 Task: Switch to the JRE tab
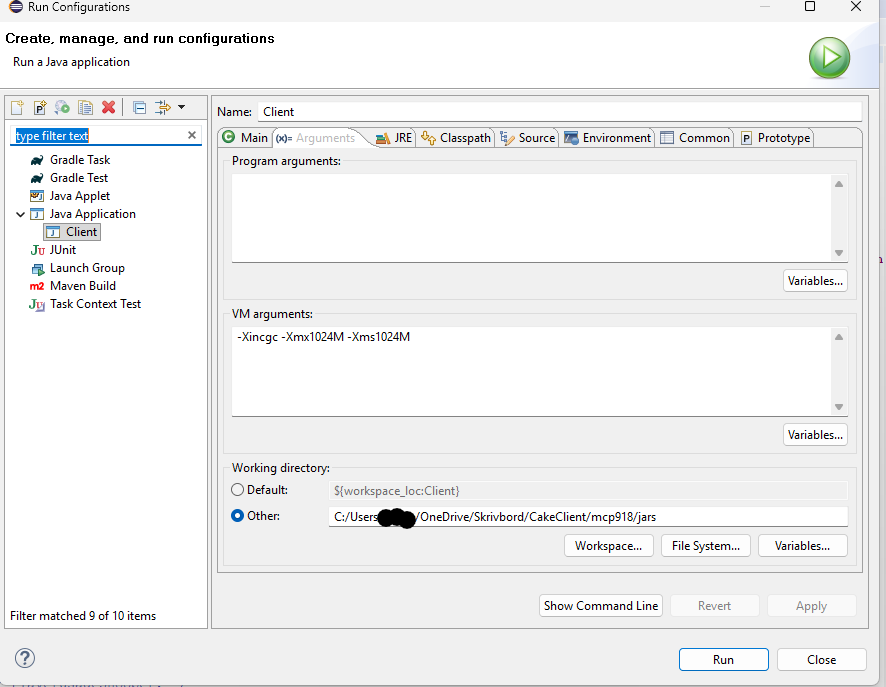tap(394, 138)
